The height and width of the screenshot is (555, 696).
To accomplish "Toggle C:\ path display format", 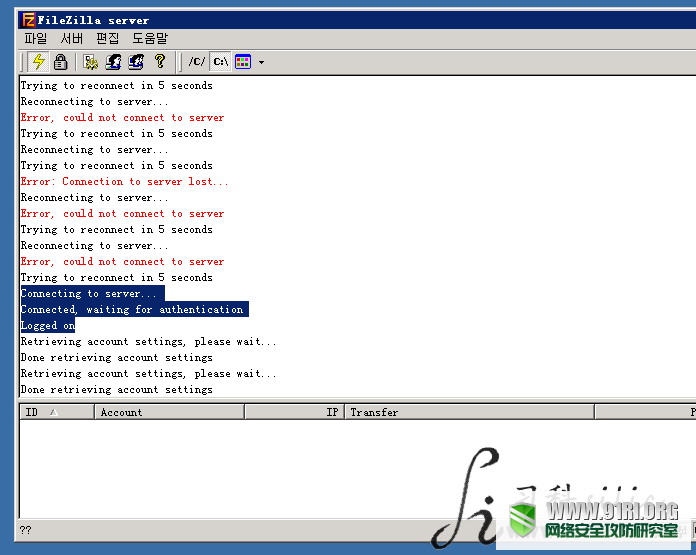I will click(220, 61).
